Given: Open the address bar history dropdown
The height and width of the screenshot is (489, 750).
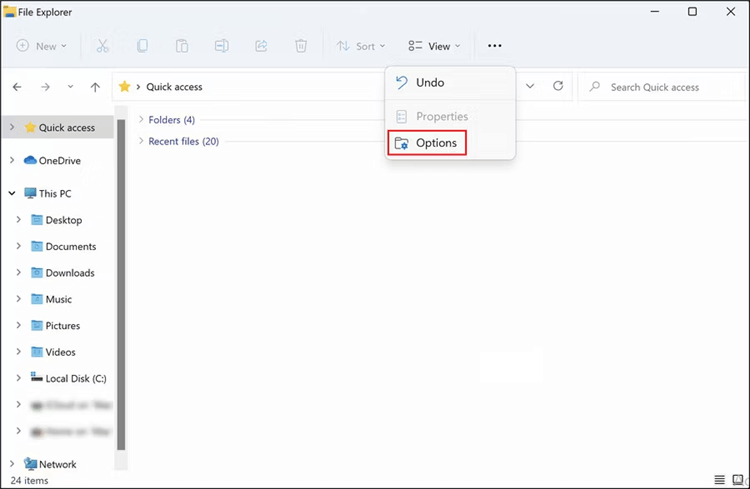Looking at the screenshot, I should 530,86.
